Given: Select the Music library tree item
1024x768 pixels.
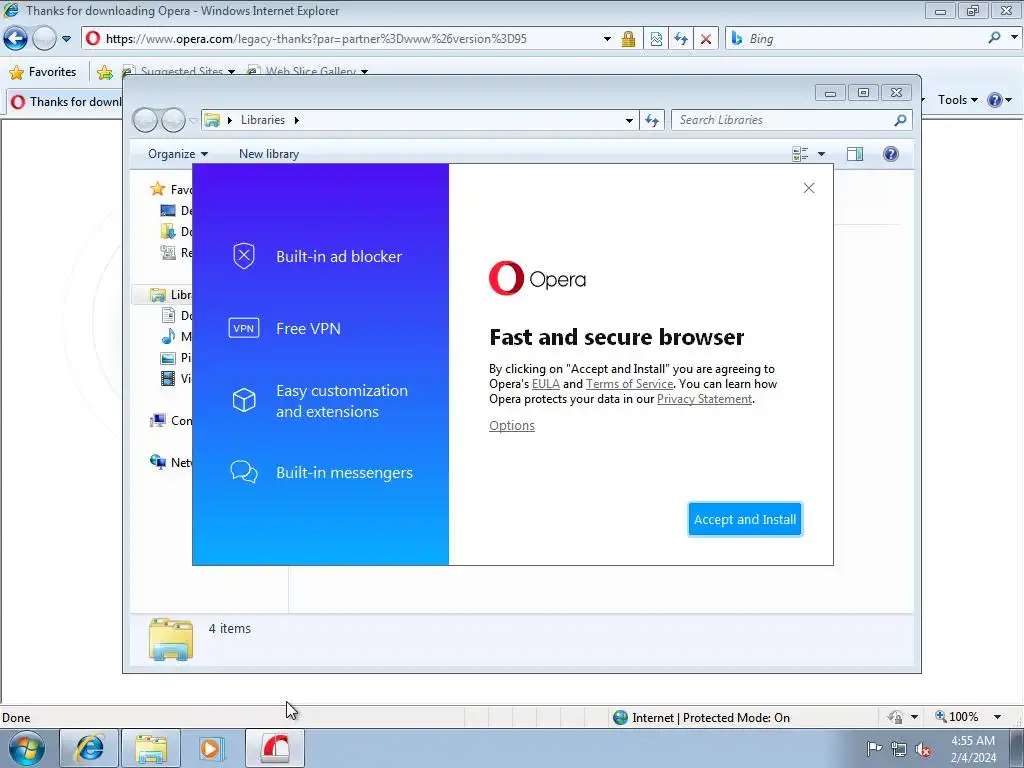Looking at the screenshot, I should [176, 337].
